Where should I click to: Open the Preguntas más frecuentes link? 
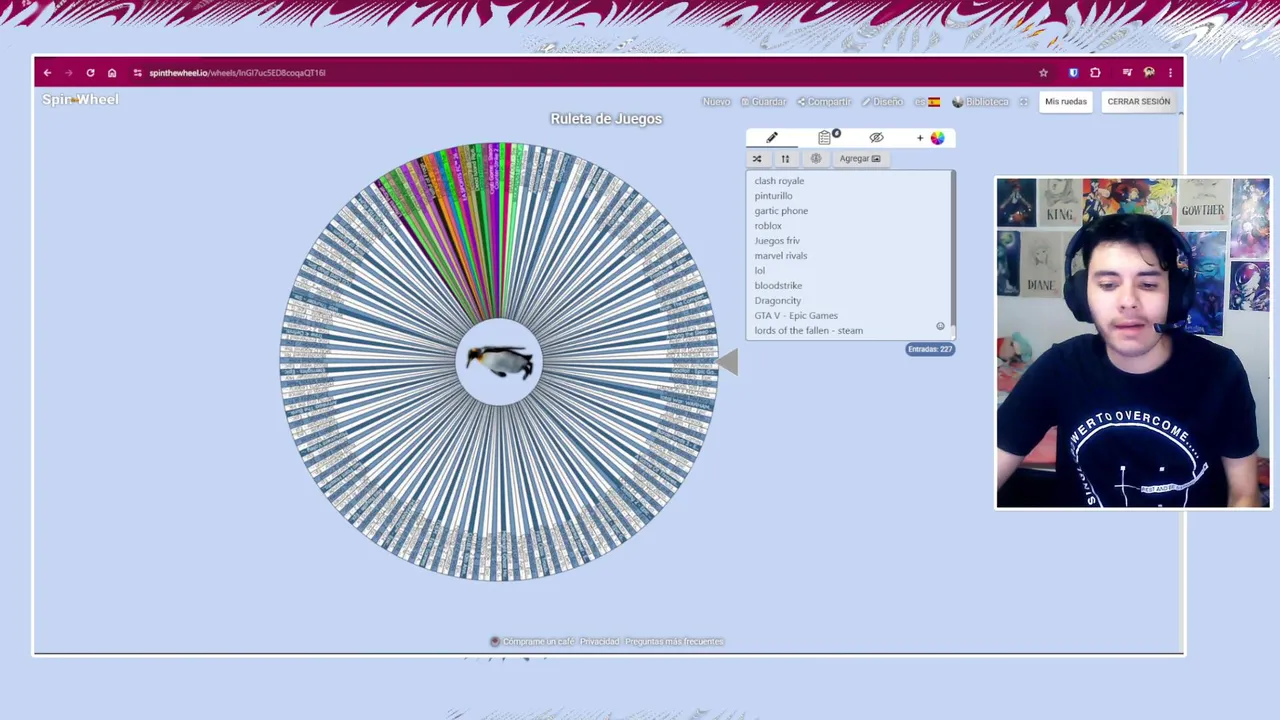674,642
